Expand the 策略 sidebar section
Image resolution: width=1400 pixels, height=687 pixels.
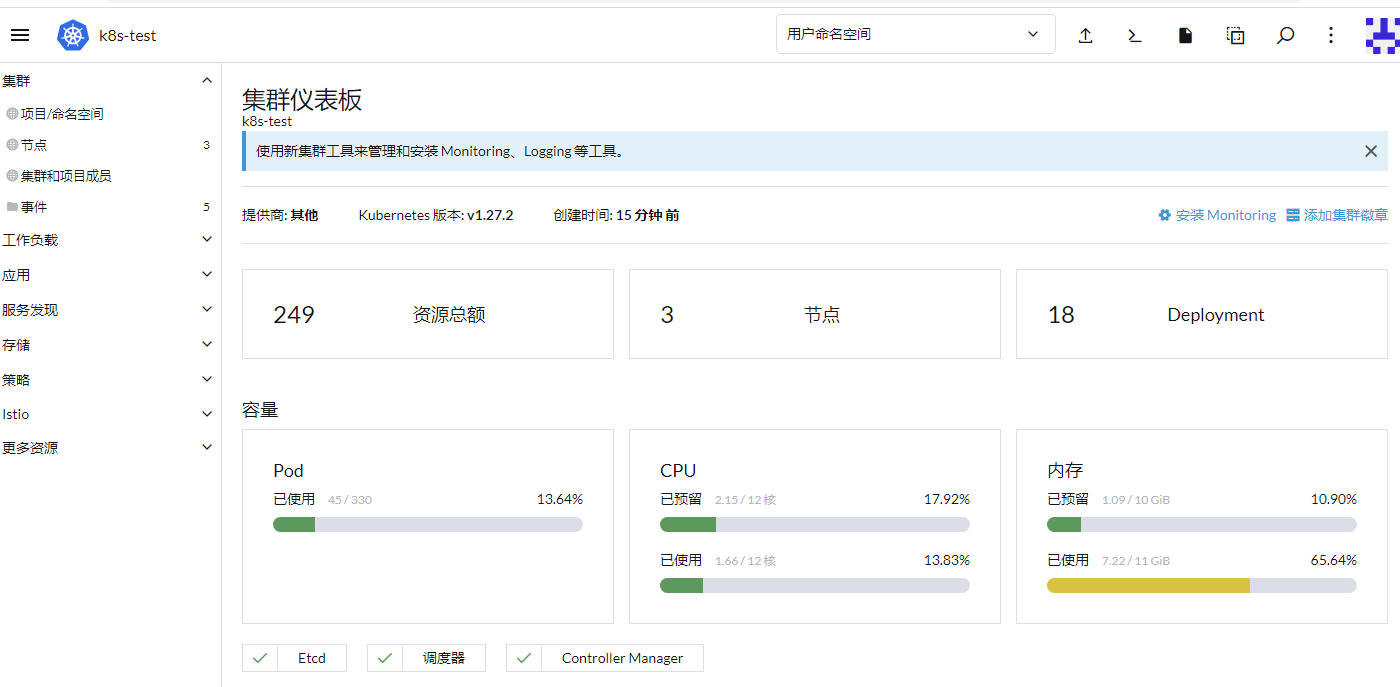(207, 380)
